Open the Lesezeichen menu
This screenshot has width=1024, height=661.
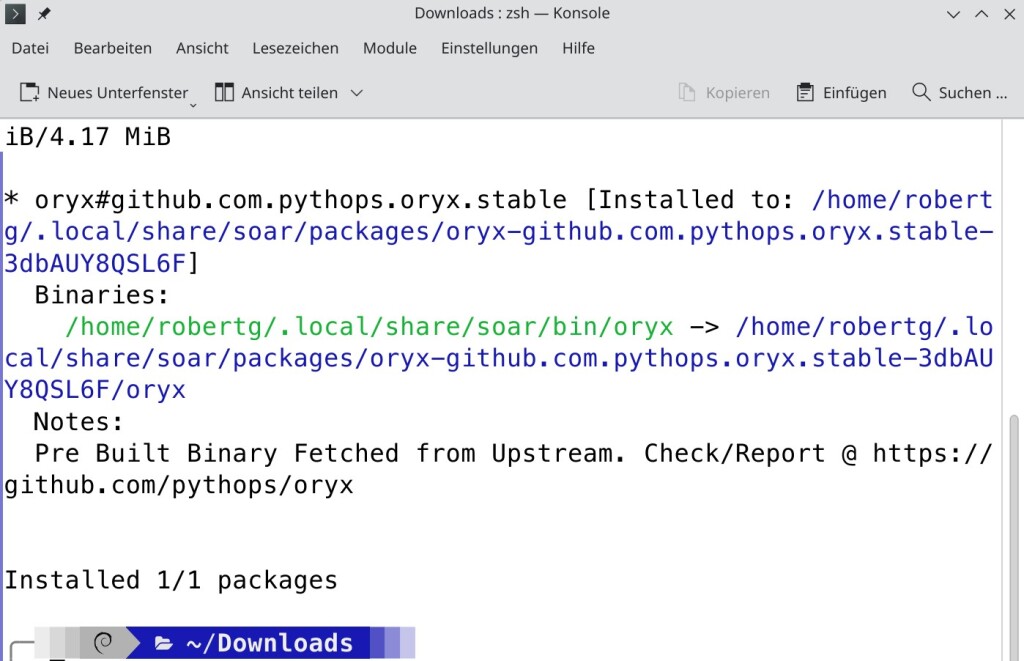pyautogui.click(x=295, y=48)
